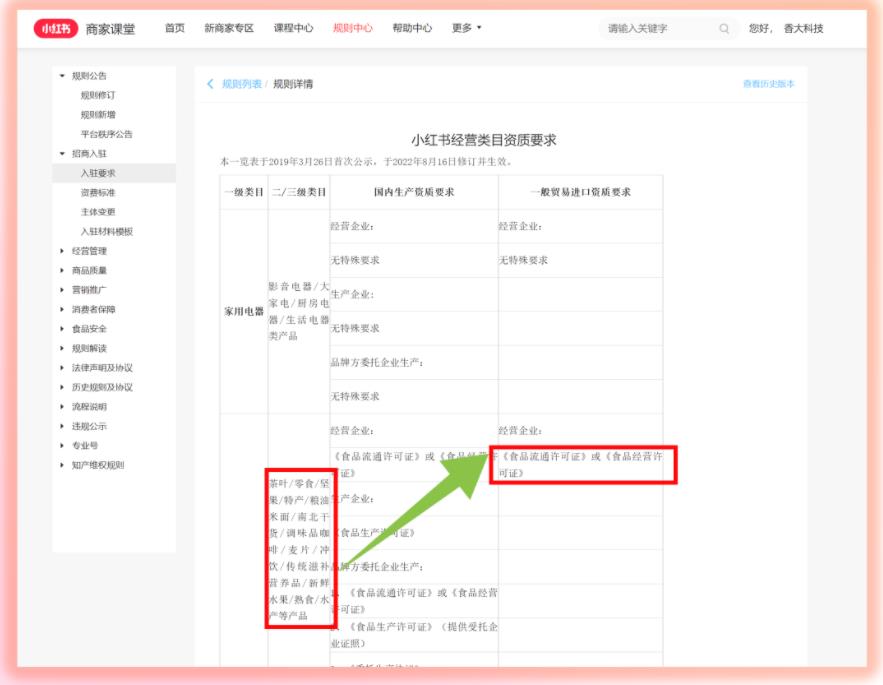The width and height of the screenshot is (883, 685).
Task: Open the 课程中心 nav item
Action: [x=293, y=28]
